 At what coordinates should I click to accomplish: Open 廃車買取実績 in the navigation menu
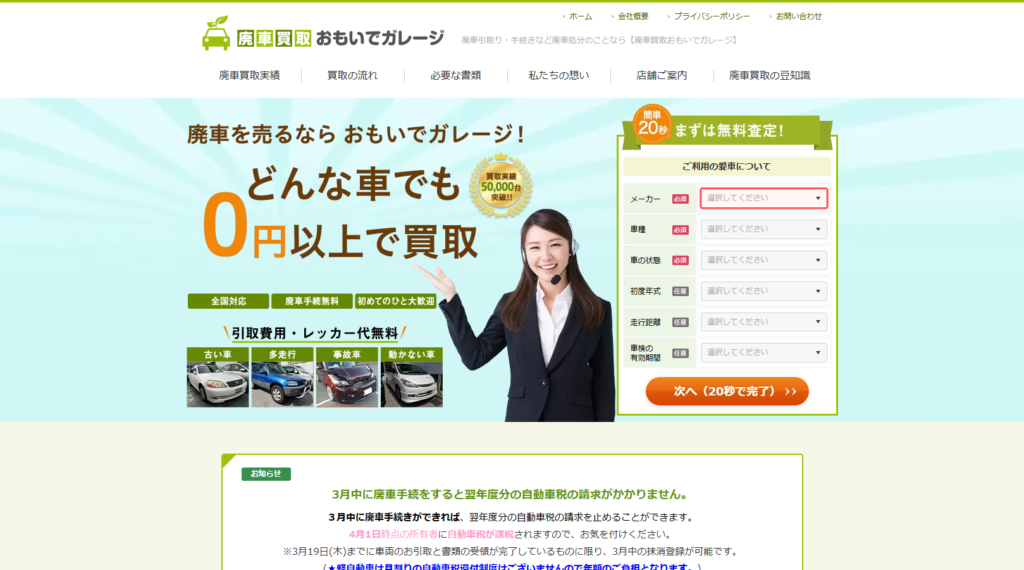pos(249,75)
